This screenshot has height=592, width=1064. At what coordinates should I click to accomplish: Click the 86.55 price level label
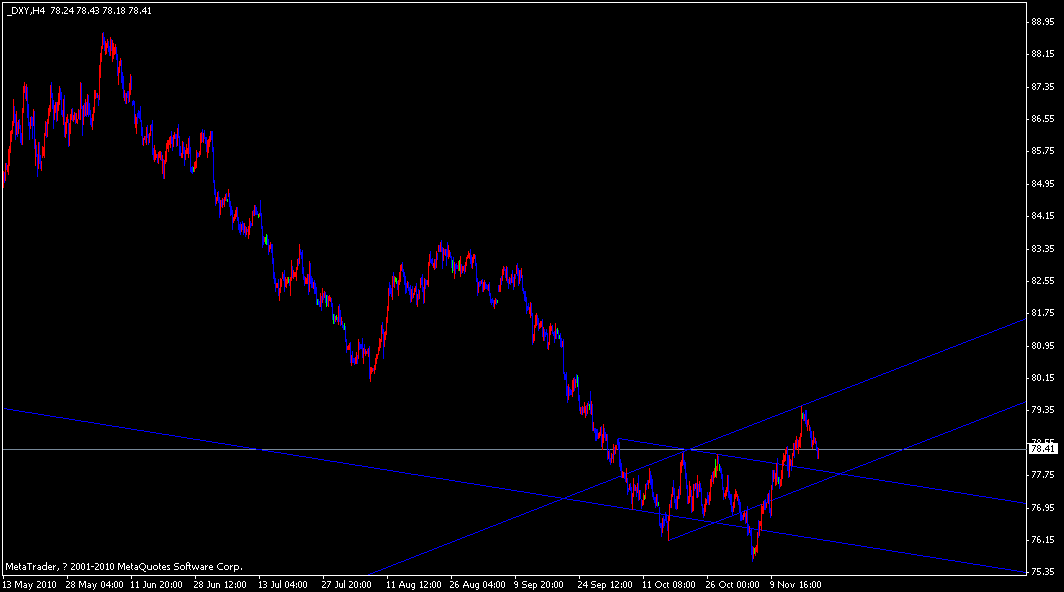1043,119
